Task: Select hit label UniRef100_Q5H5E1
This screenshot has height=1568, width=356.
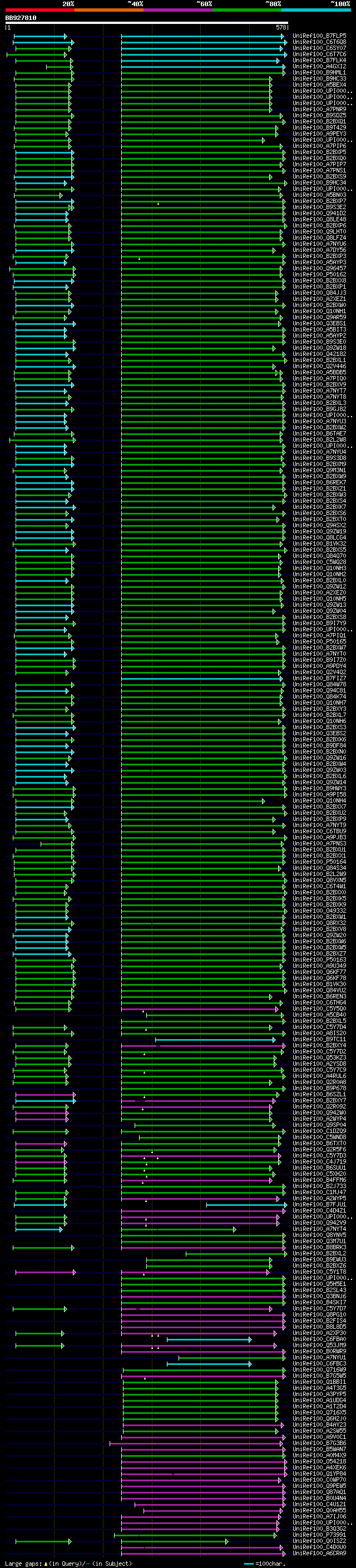Action: pos(319,1284)
